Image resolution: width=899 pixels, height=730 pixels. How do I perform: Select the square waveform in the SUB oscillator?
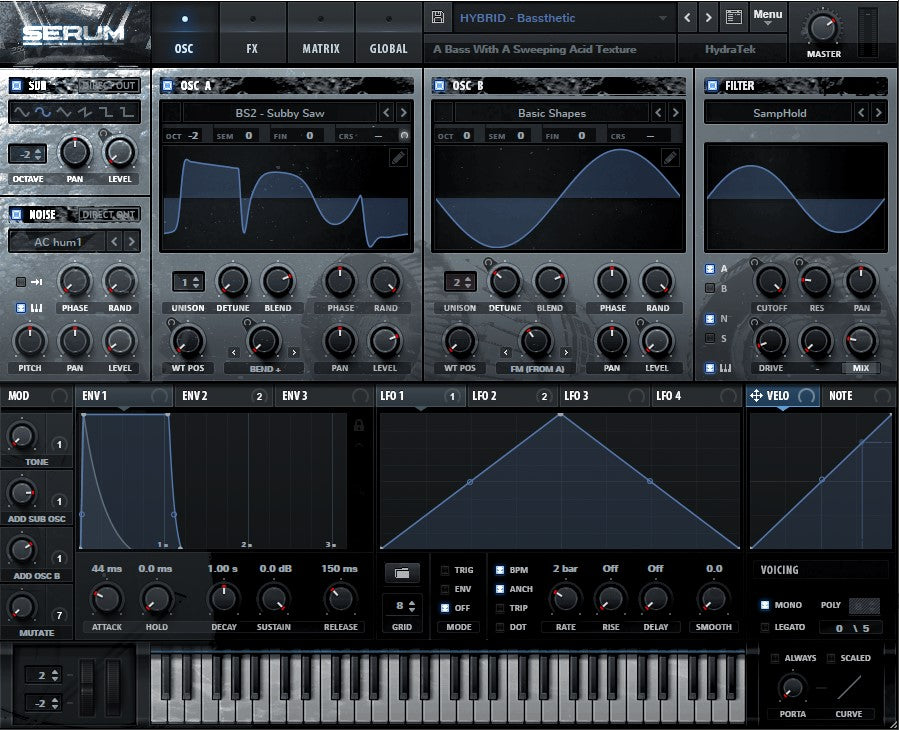coord(108,113)
